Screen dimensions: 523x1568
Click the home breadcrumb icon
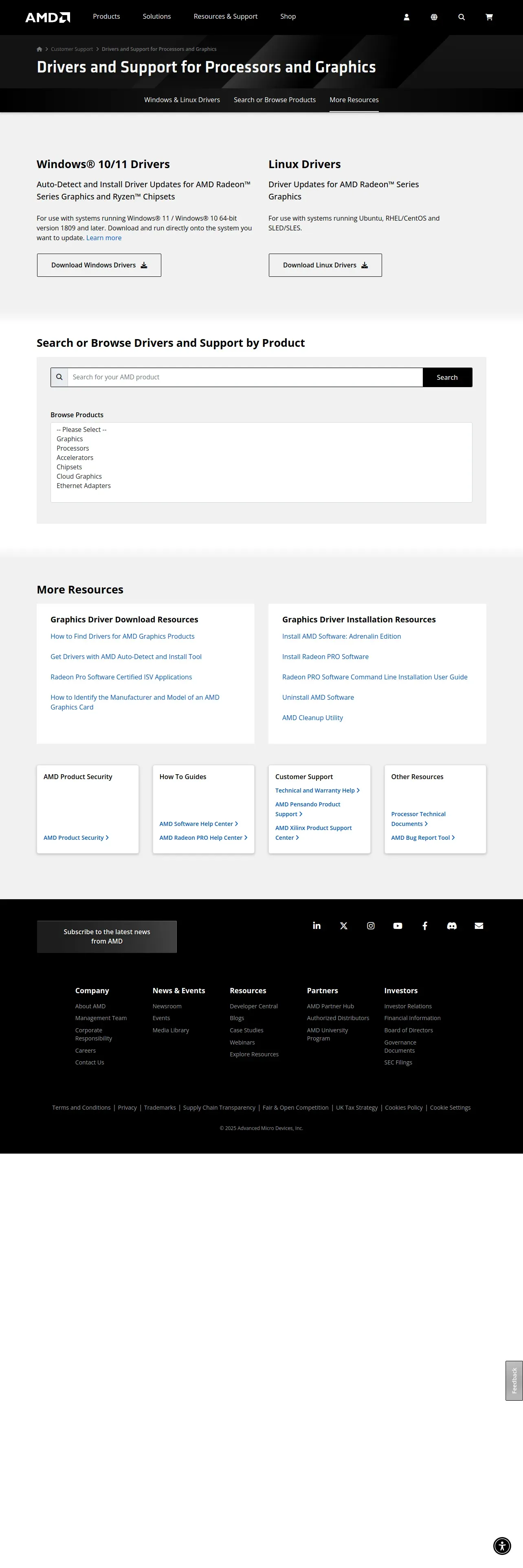tap(40, 49)
